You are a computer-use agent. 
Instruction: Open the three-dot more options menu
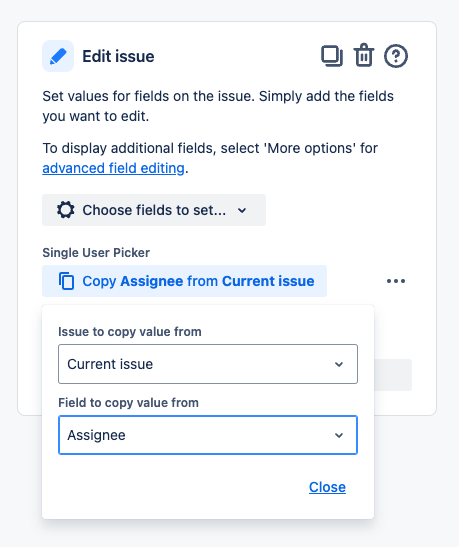pos(396,281)
